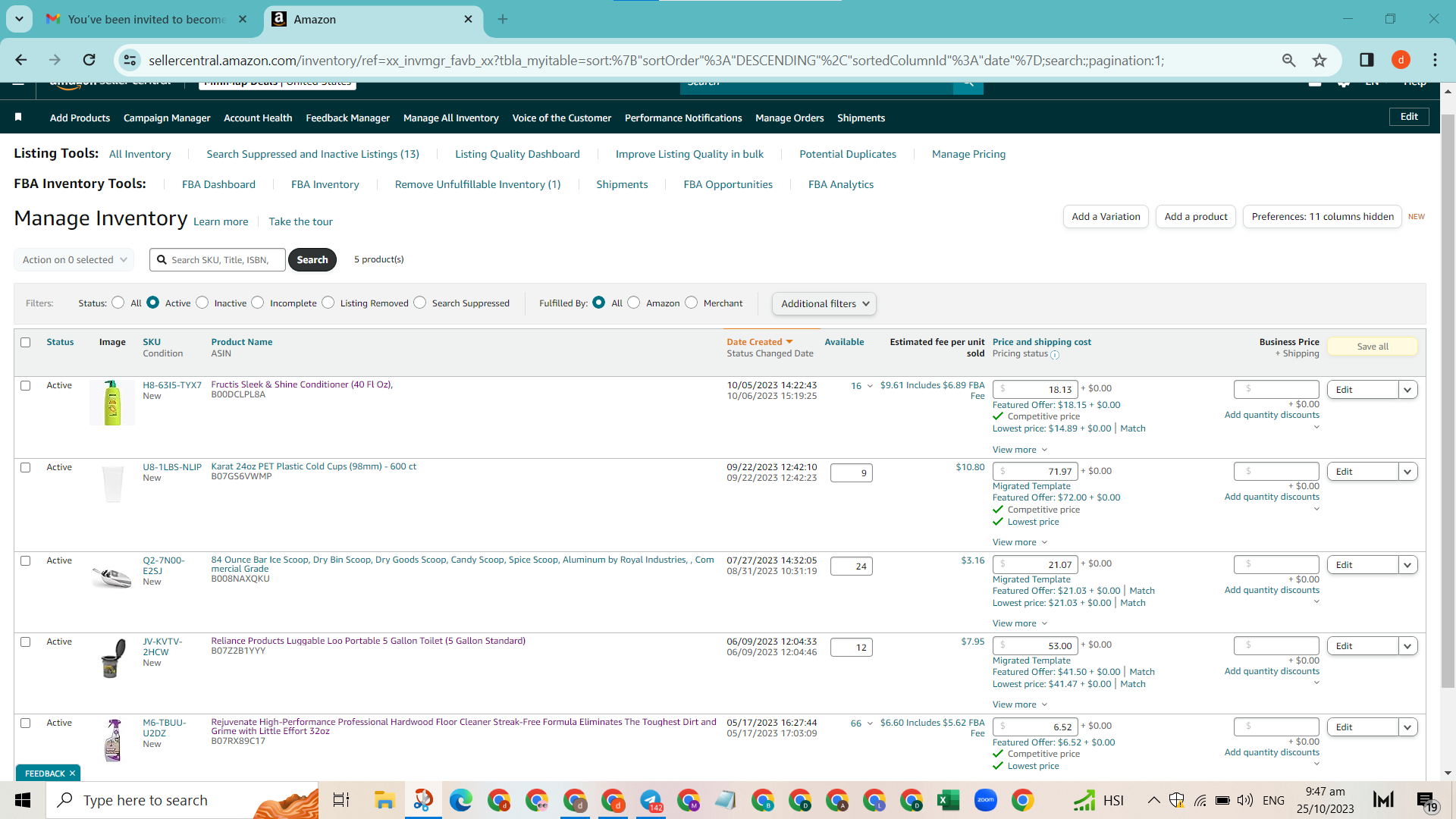Click the Search button next to SKU field

pyautogui.click(x=312, y=259)
